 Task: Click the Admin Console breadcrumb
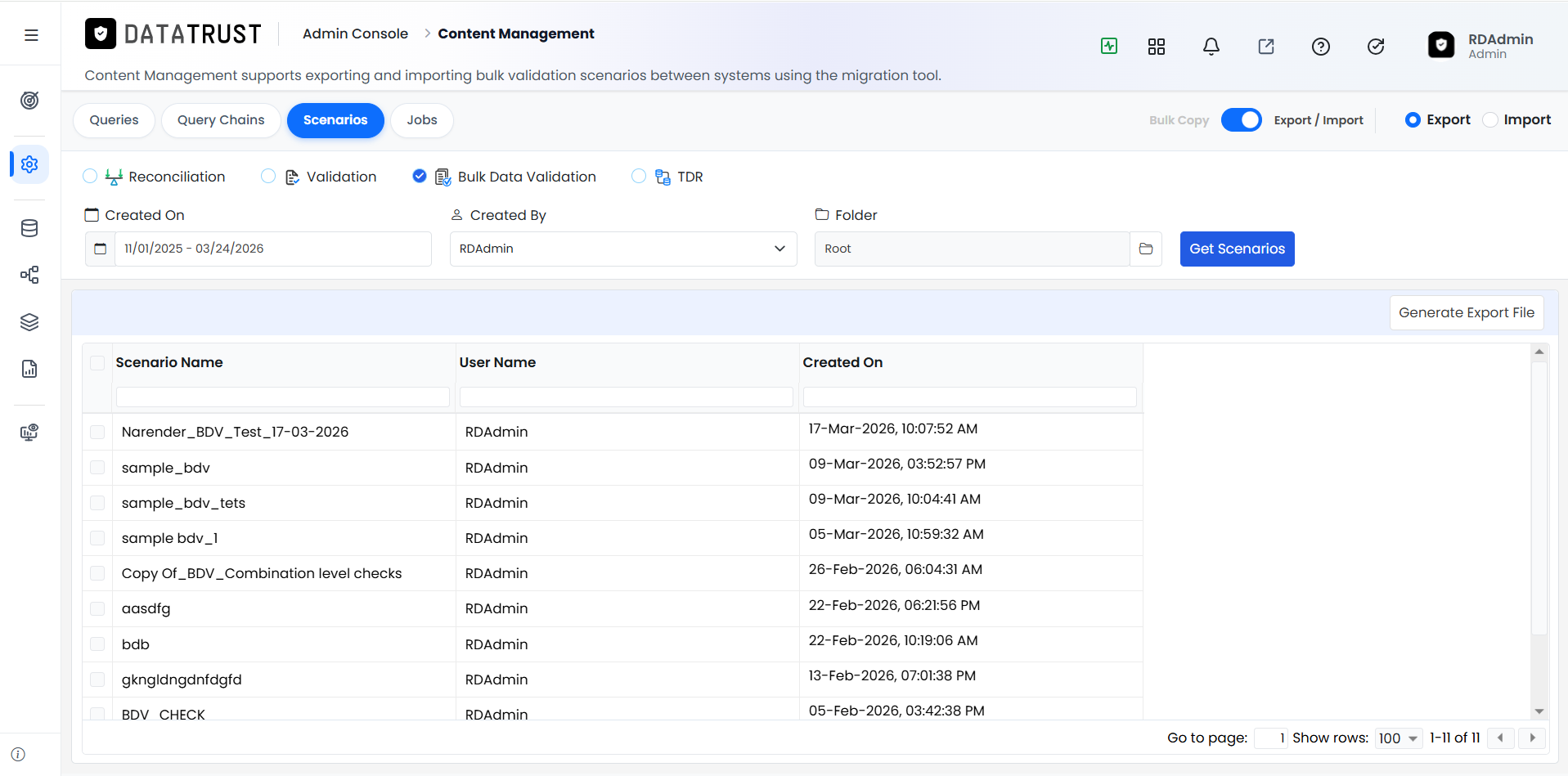[355, 34]
